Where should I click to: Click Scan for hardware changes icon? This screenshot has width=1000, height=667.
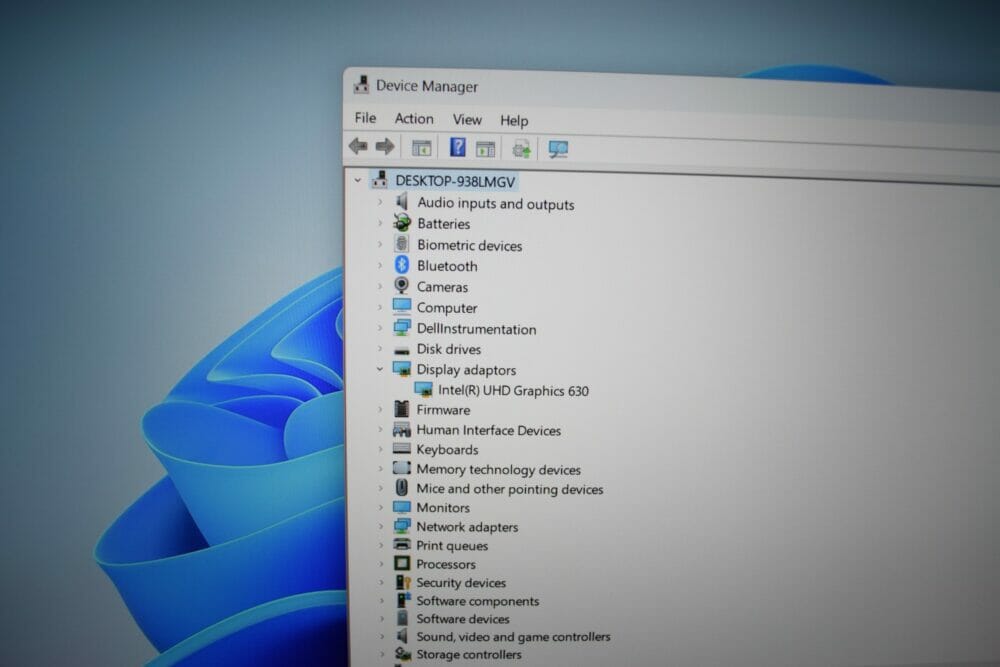click(x=558, y=150)
